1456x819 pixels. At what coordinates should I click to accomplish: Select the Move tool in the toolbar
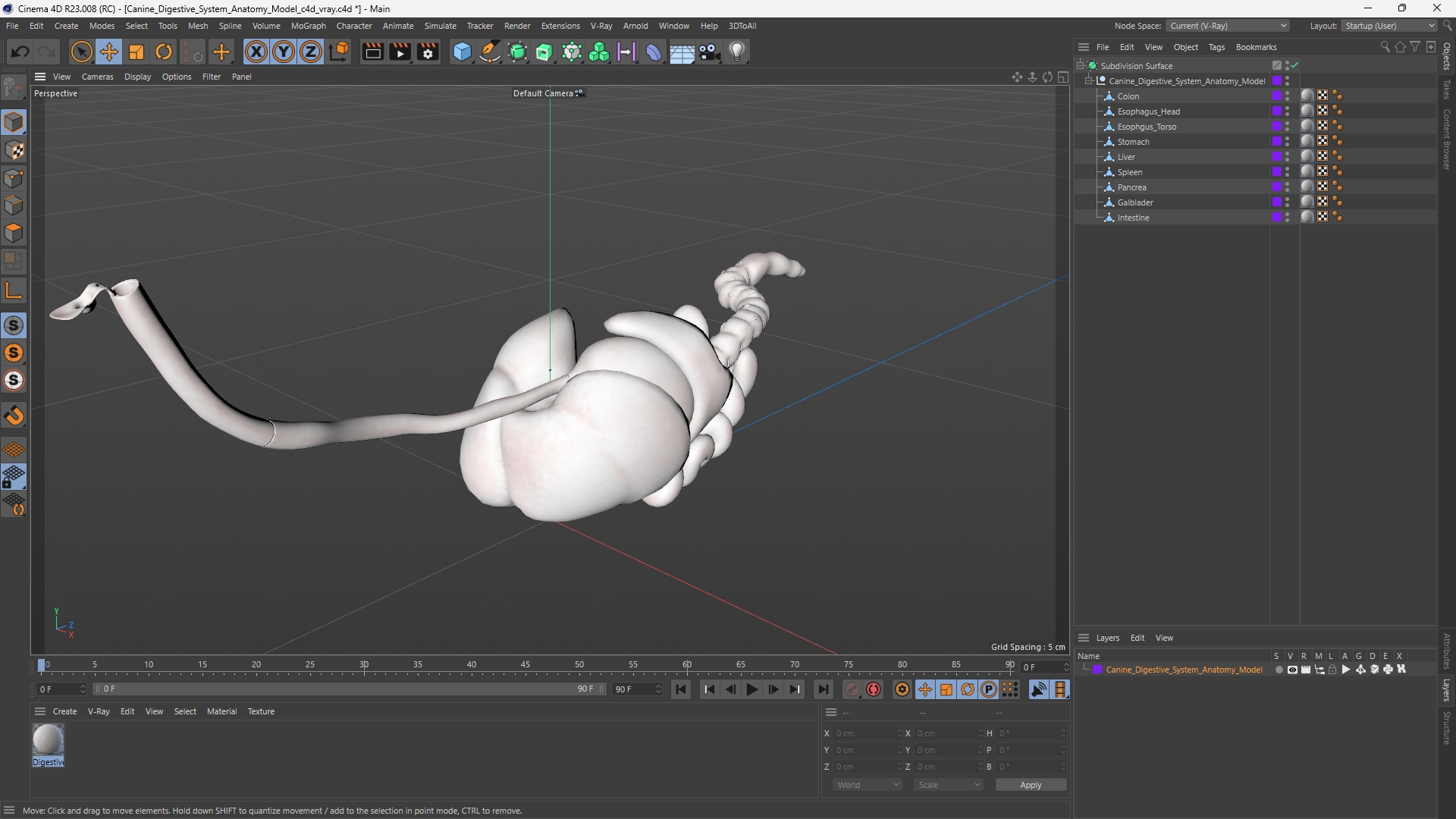tap(109, 52)
